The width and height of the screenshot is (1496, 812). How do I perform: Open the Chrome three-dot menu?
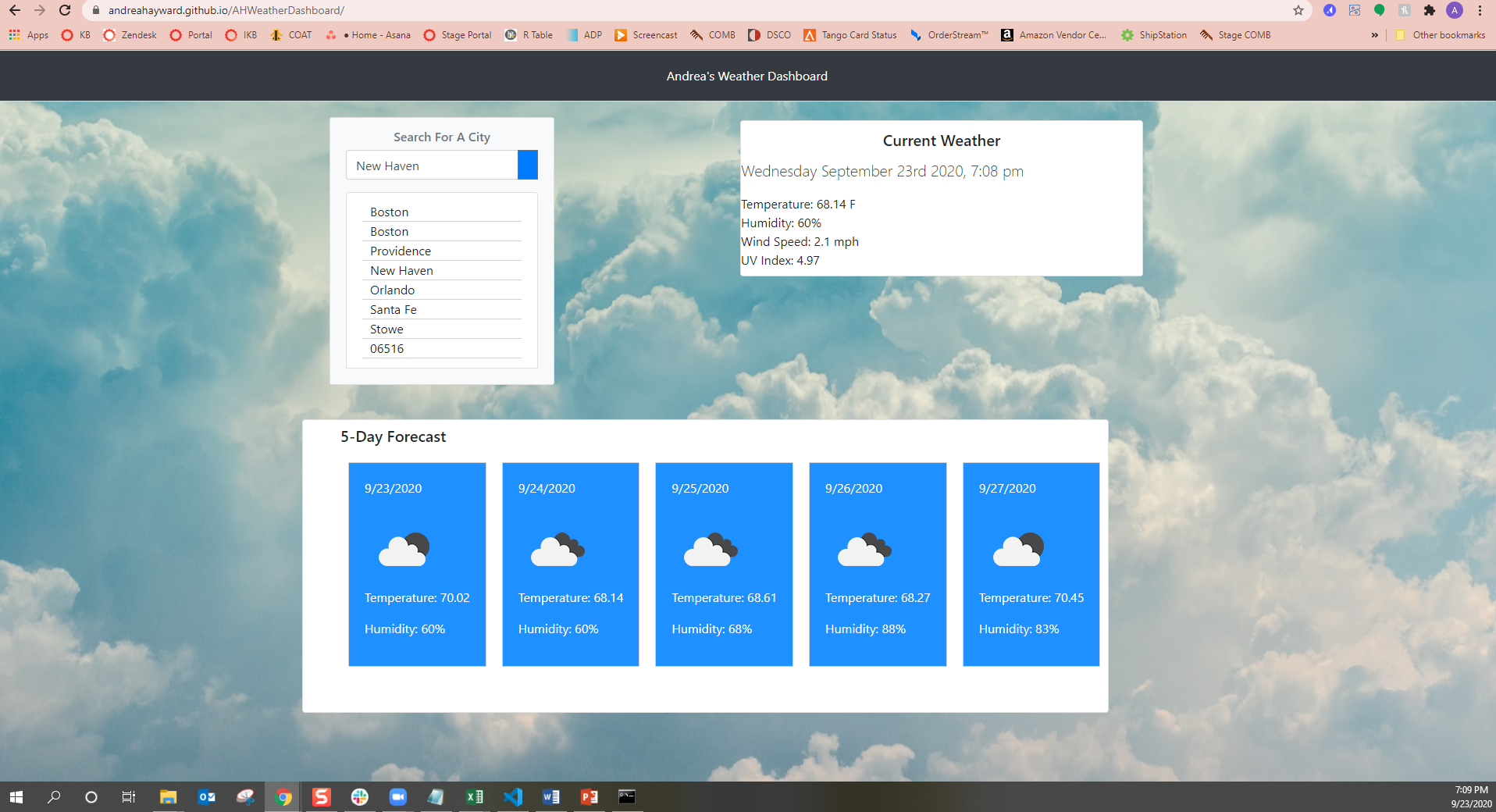(1480, 10)
